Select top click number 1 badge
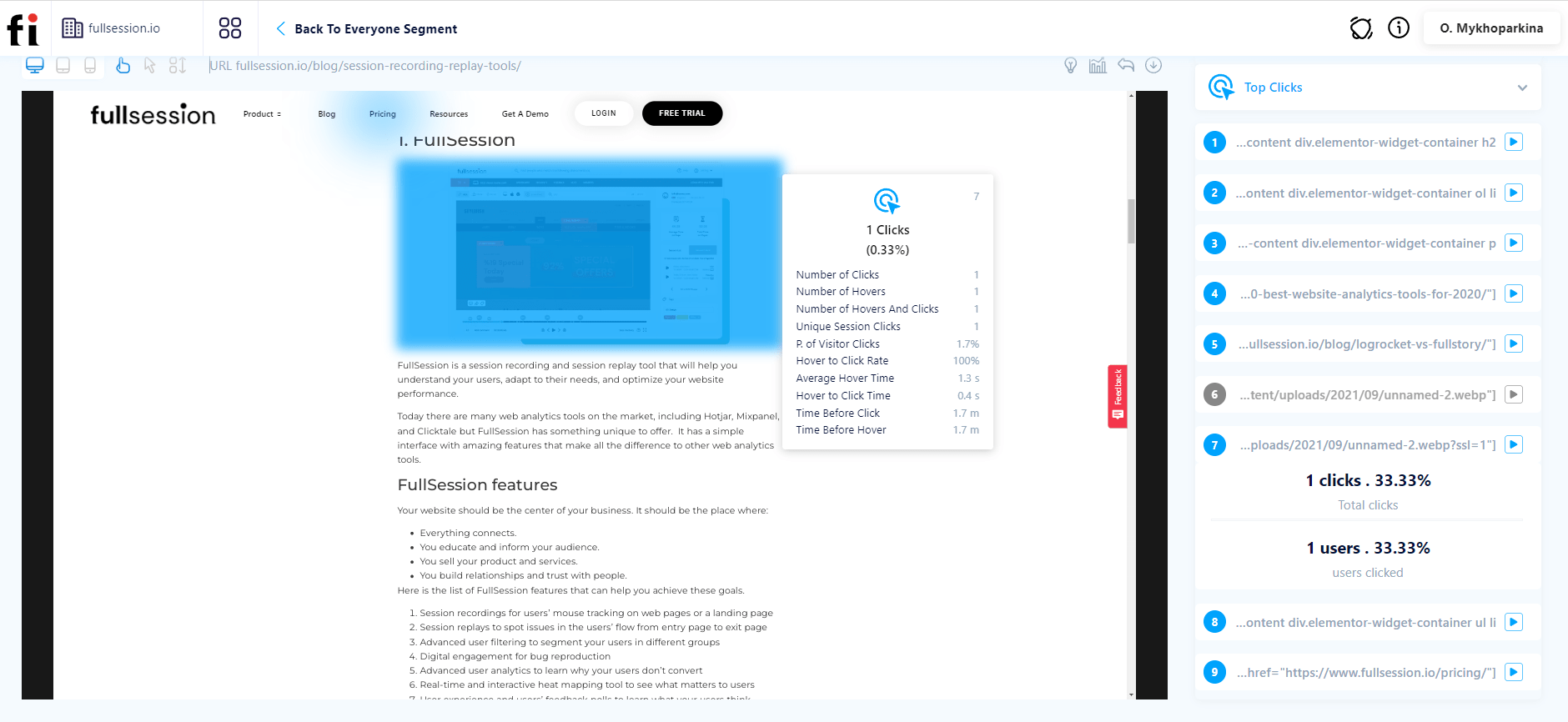 pyautogui.click(x=1214, y=143)
